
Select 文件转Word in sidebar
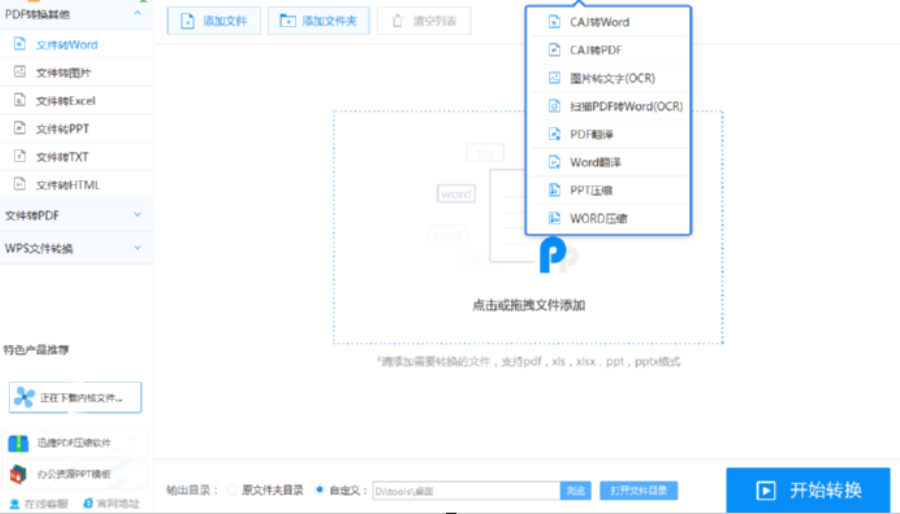(x=77, y=44)
